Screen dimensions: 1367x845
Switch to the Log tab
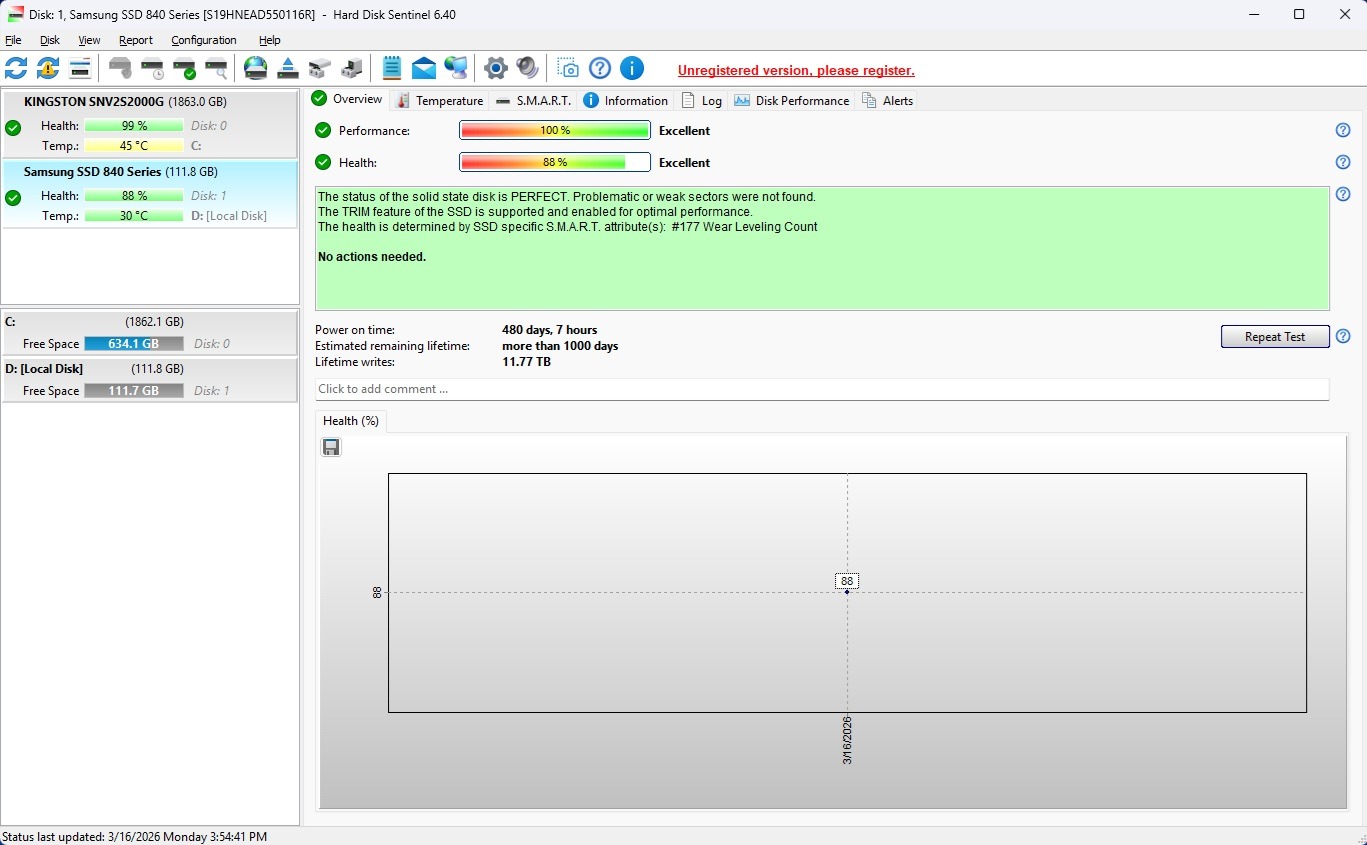coord(703,100)
